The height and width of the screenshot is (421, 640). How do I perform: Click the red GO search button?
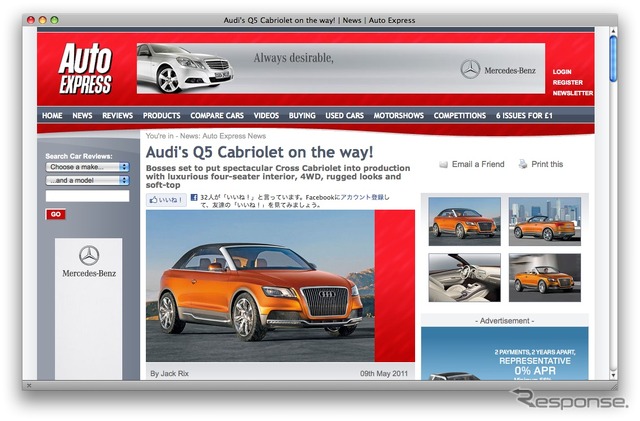click(x=56, y=214)
